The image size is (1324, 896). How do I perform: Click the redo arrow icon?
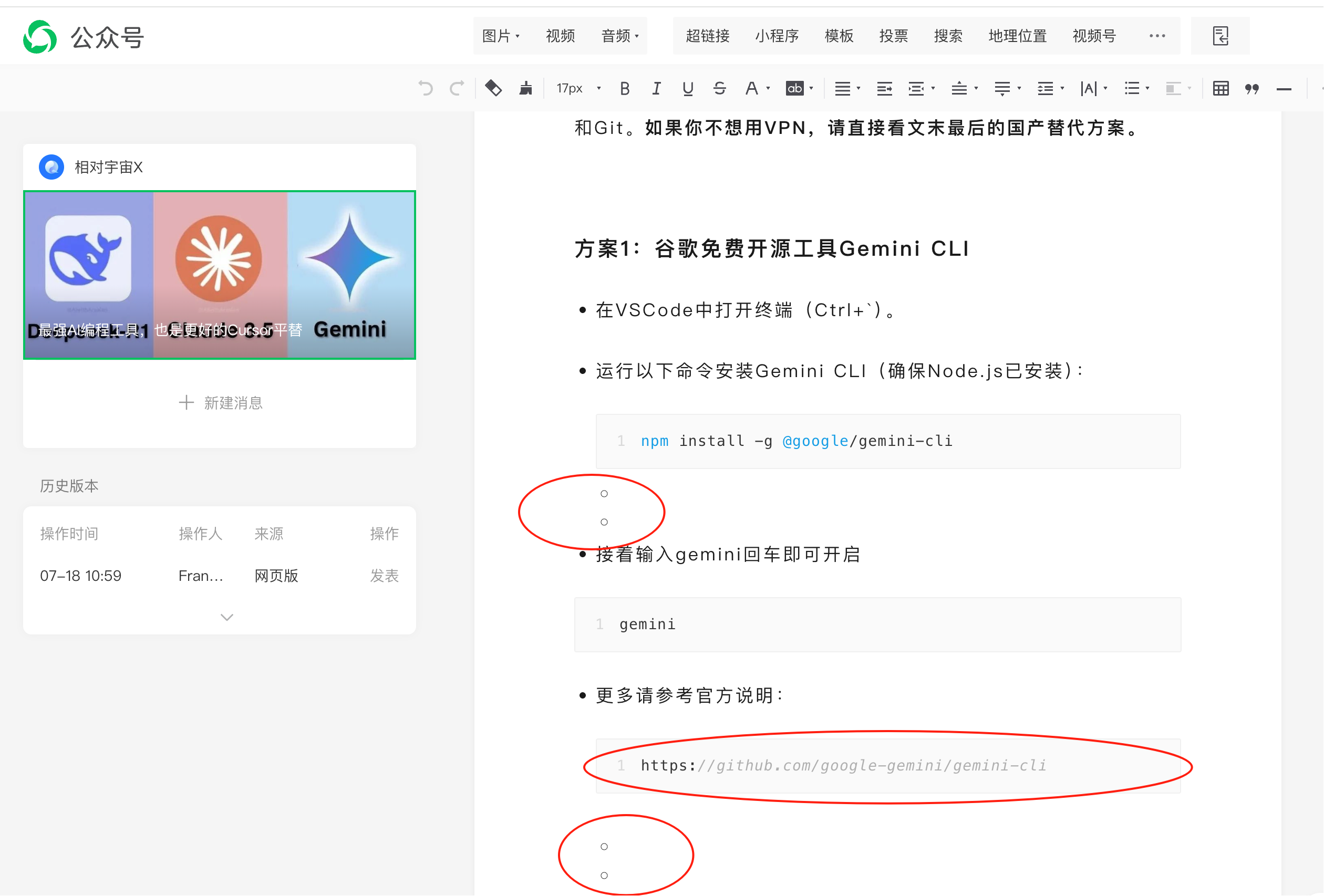click(x=457, y=88)
